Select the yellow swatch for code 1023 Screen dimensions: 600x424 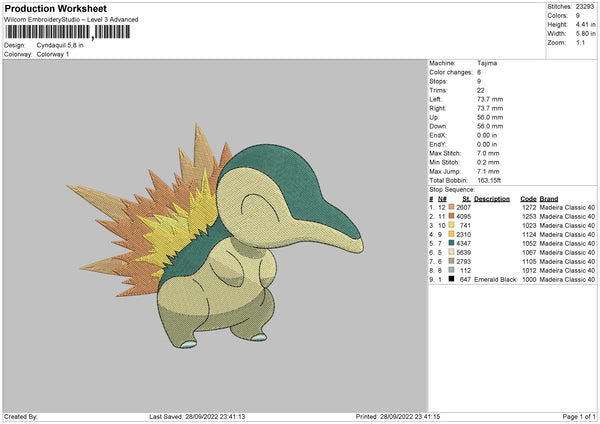pyautogui.click(x=452, y=225)
